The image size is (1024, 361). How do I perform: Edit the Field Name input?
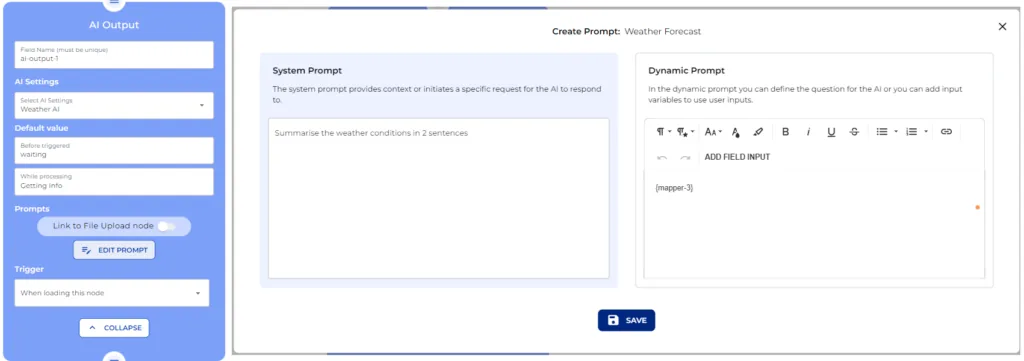[114, 54]
